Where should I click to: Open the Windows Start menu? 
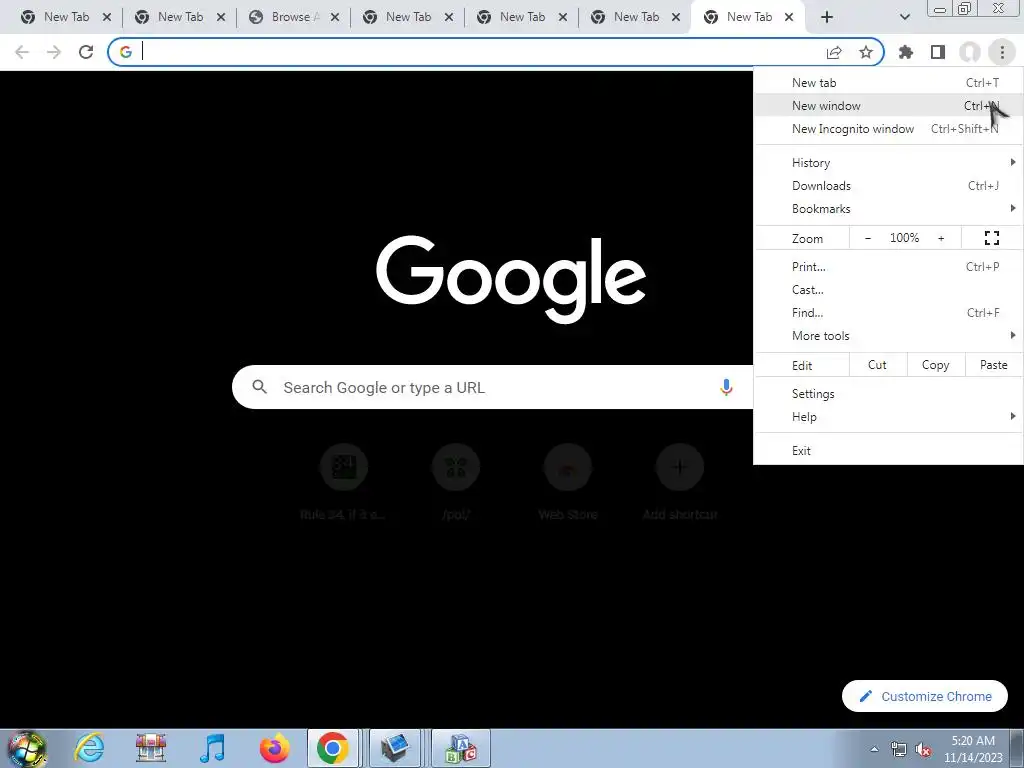pos(26,749)
